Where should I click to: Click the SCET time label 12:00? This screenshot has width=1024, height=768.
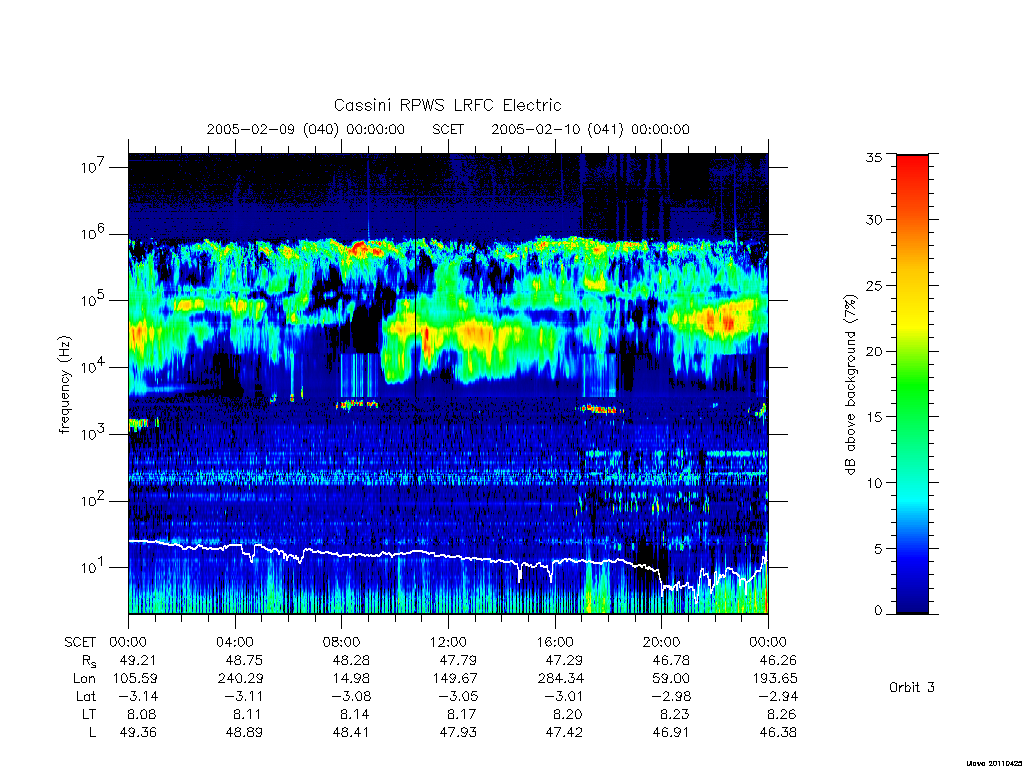pyautogui.click(x=448, y=642)
